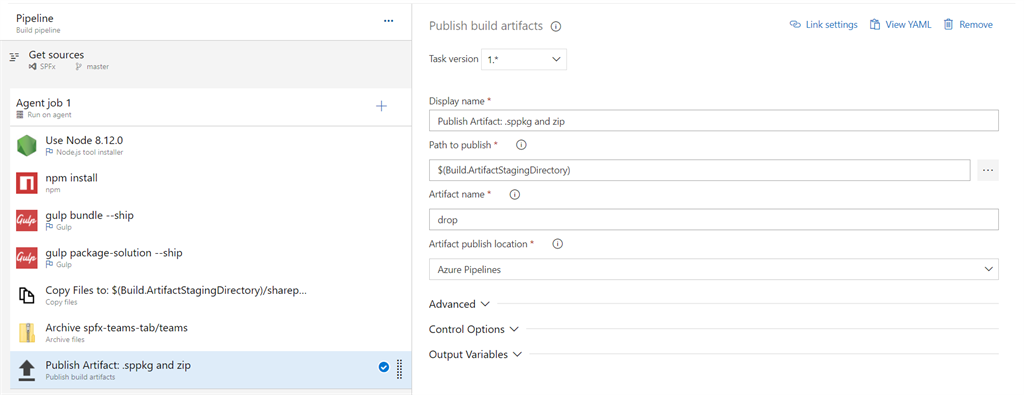Select the Publish Artifact: .sppkg and zip task
The height and width of the screenshot is (395, 1024).
(x=211, y=370)
